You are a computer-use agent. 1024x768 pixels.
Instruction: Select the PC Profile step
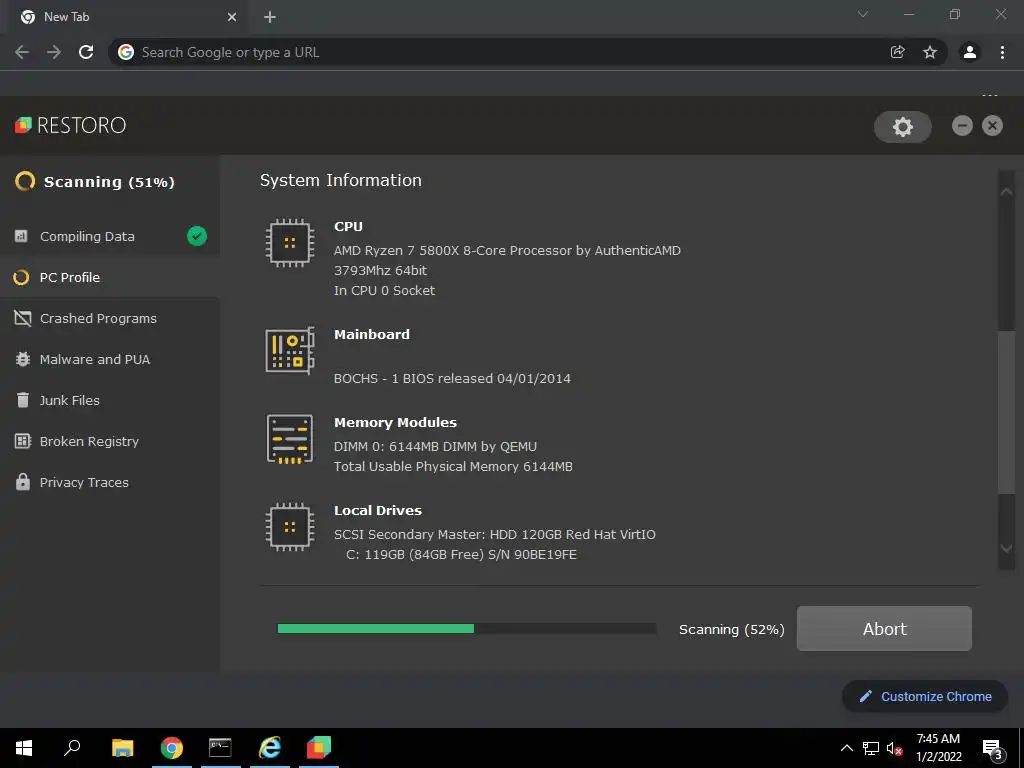[x=110, y=278]
